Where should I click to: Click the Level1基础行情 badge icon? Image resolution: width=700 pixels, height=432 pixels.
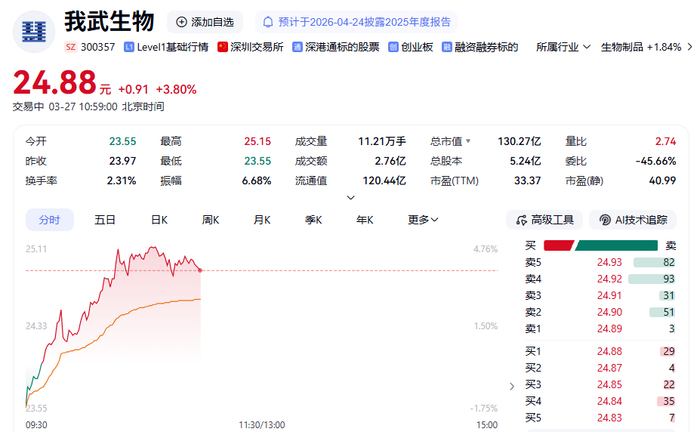(x=129, y=47)
